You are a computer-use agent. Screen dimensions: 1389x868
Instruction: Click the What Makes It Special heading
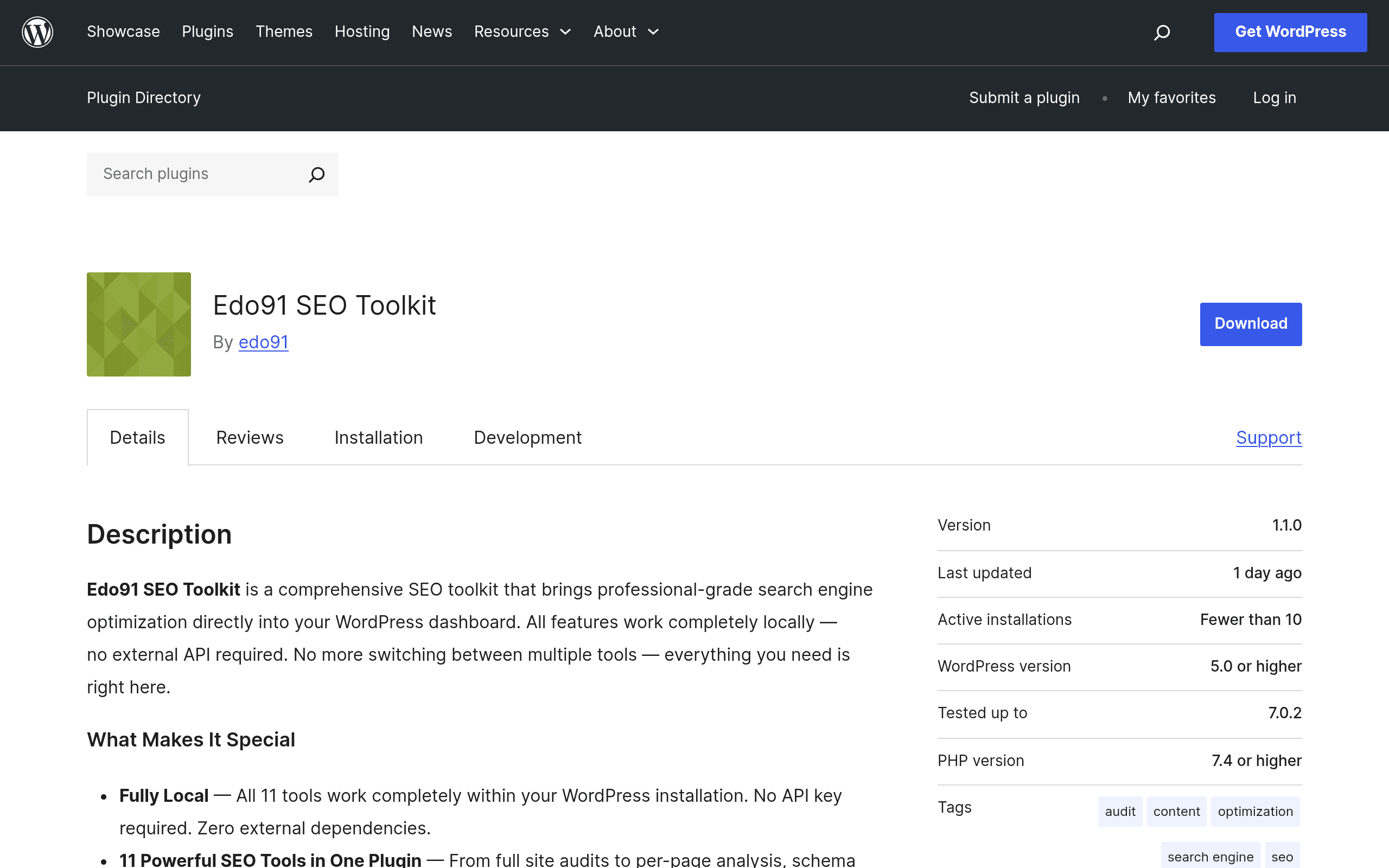coord(191,739)
